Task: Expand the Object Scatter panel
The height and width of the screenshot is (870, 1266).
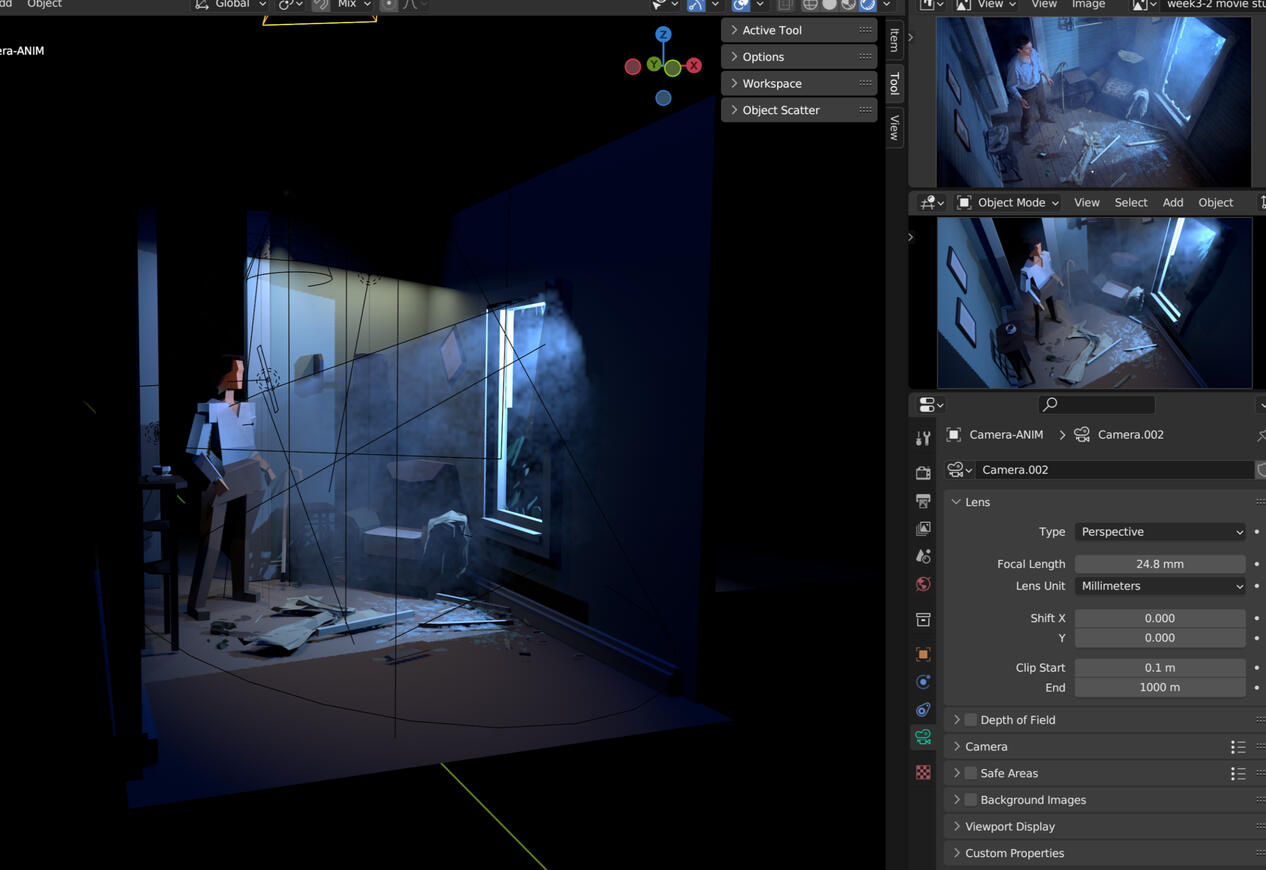Action: click(x=780, y=110)
